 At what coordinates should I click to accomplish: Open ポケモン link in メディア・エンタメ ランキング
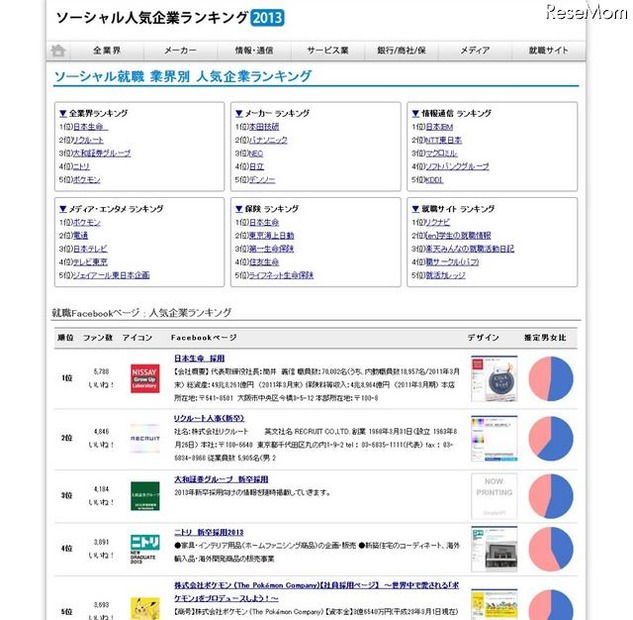(86, 223)
